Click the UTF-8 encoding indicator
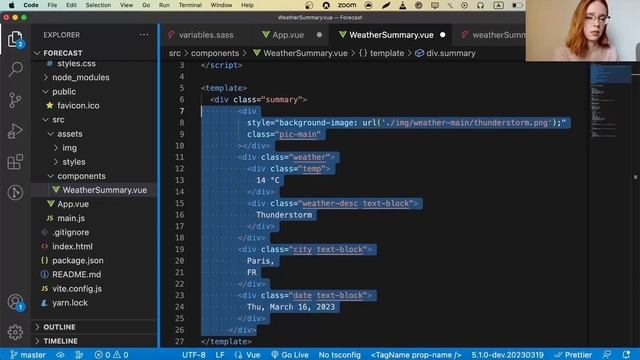This screenshot has width=640, height=360. tap(193, 355)
